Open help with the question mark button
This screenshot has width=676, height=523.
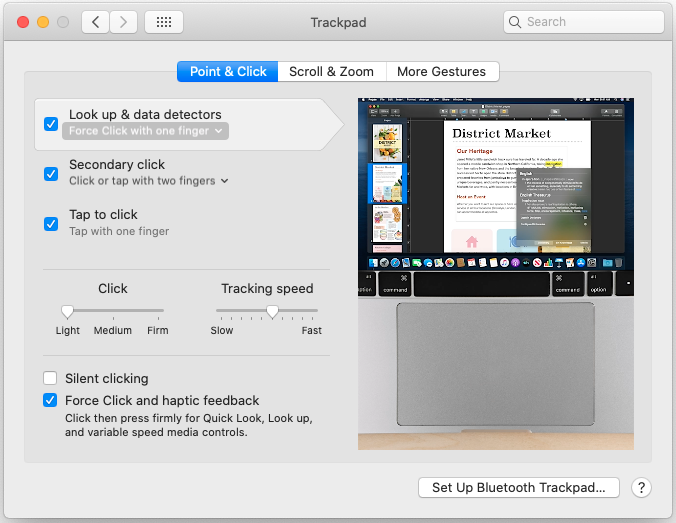(x=641, y=488)
